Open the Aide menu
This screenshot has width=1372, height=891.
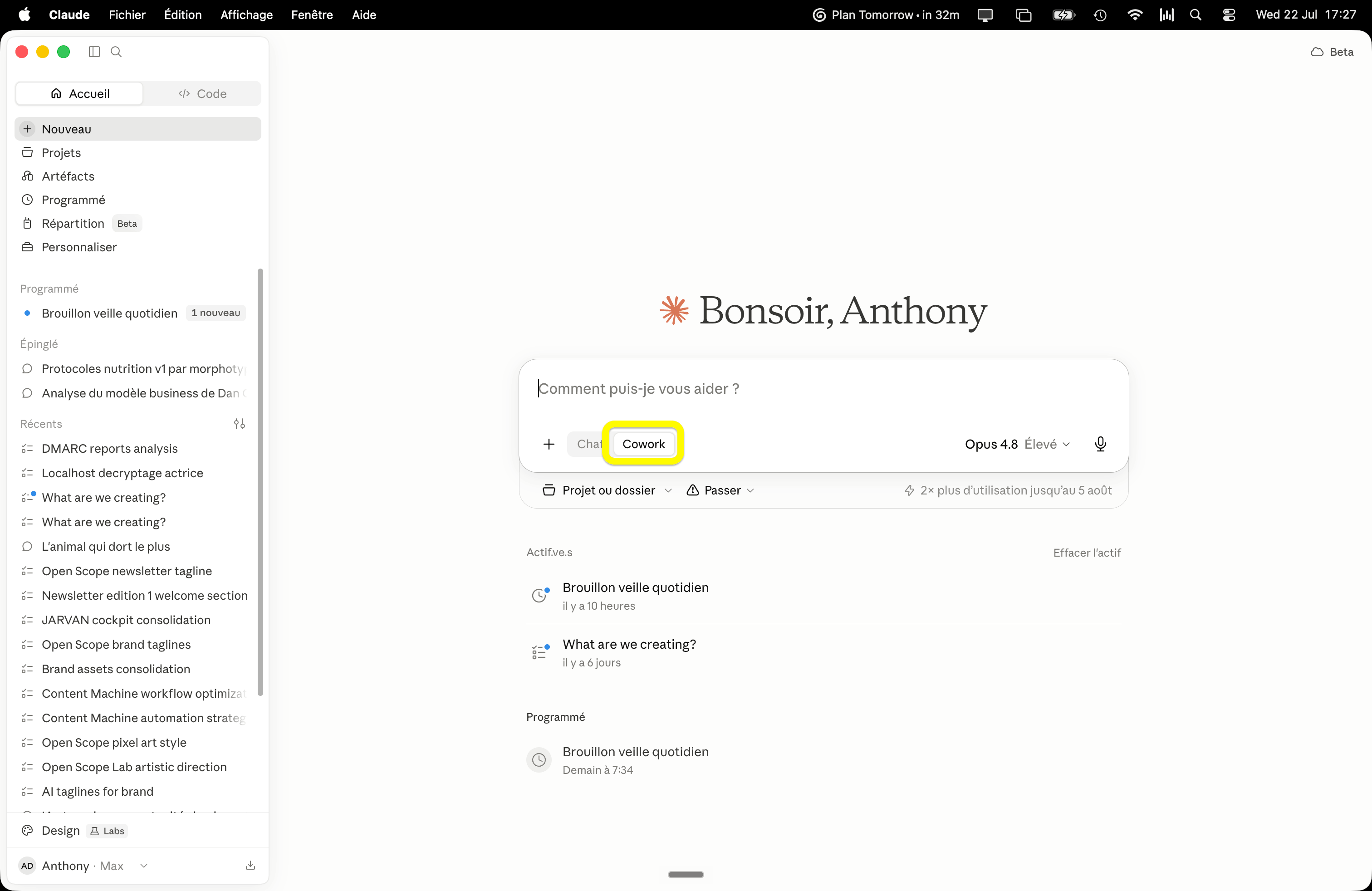(x=364, y=15)
